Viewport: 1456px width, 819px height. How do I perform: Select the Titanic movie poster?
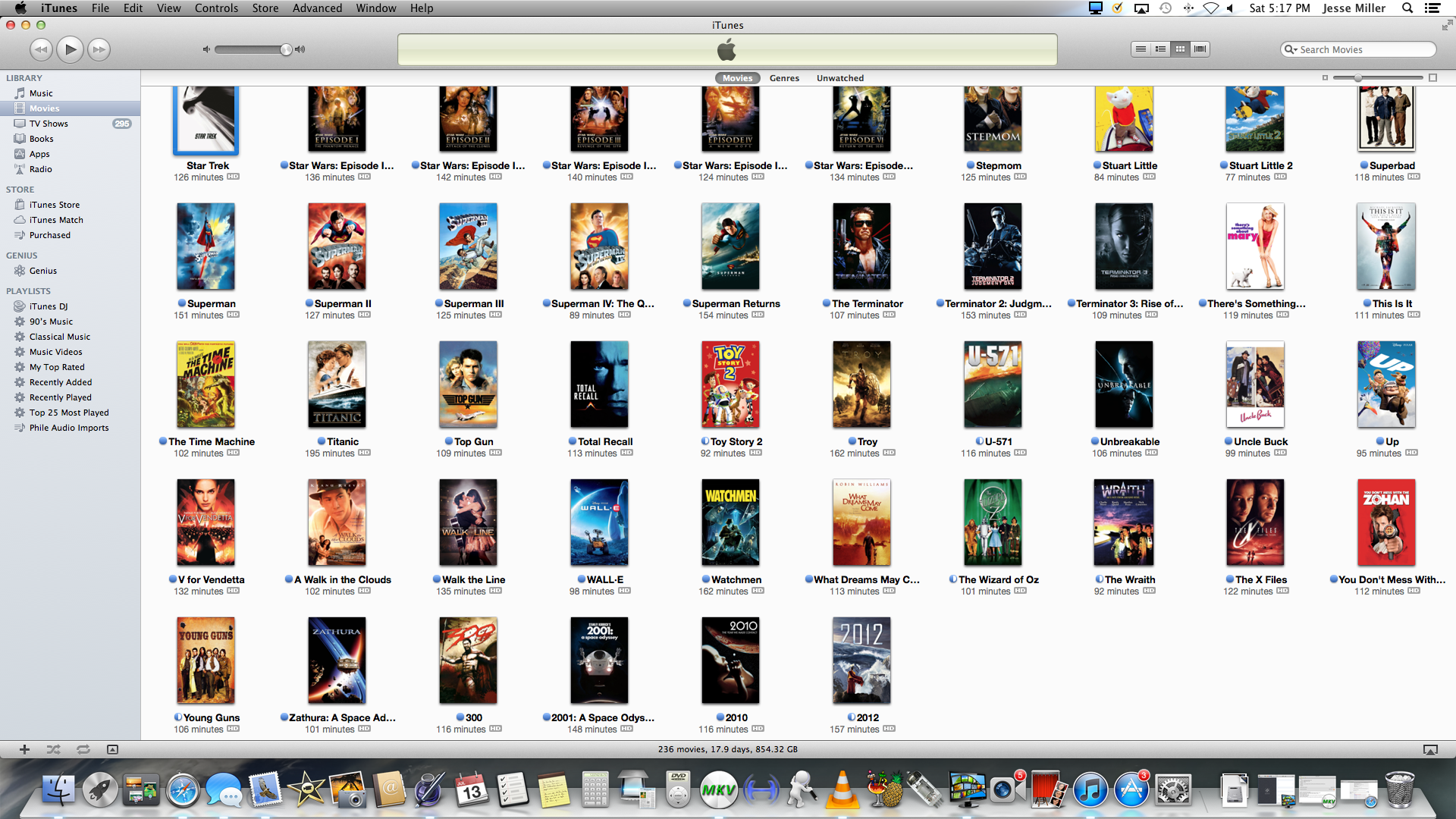coord(337,384)
